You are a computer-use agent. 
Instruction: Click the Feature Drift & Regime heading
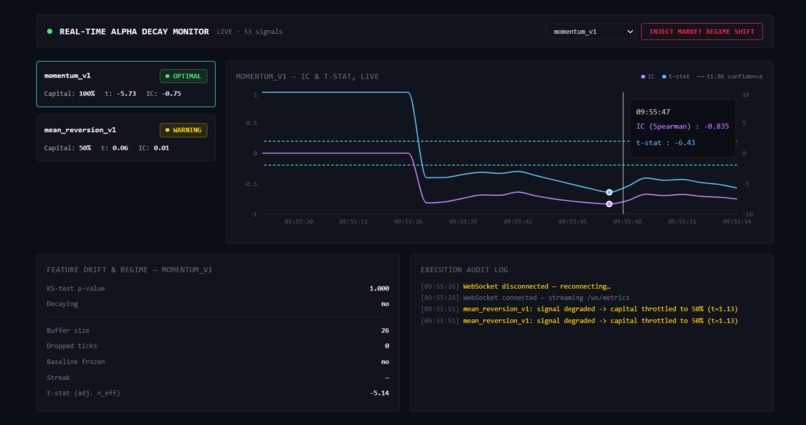[129, 269]
